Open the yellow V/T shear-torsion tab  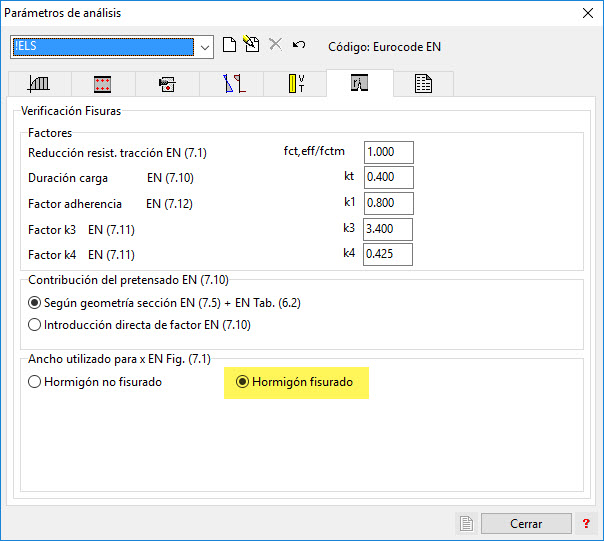point(296,85)
